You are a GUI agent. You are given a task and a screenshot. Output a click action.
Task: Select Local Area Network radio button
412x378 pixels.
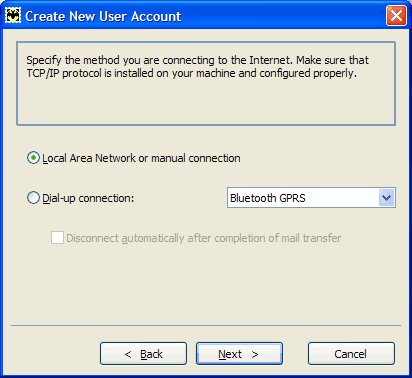click(33, 158)
